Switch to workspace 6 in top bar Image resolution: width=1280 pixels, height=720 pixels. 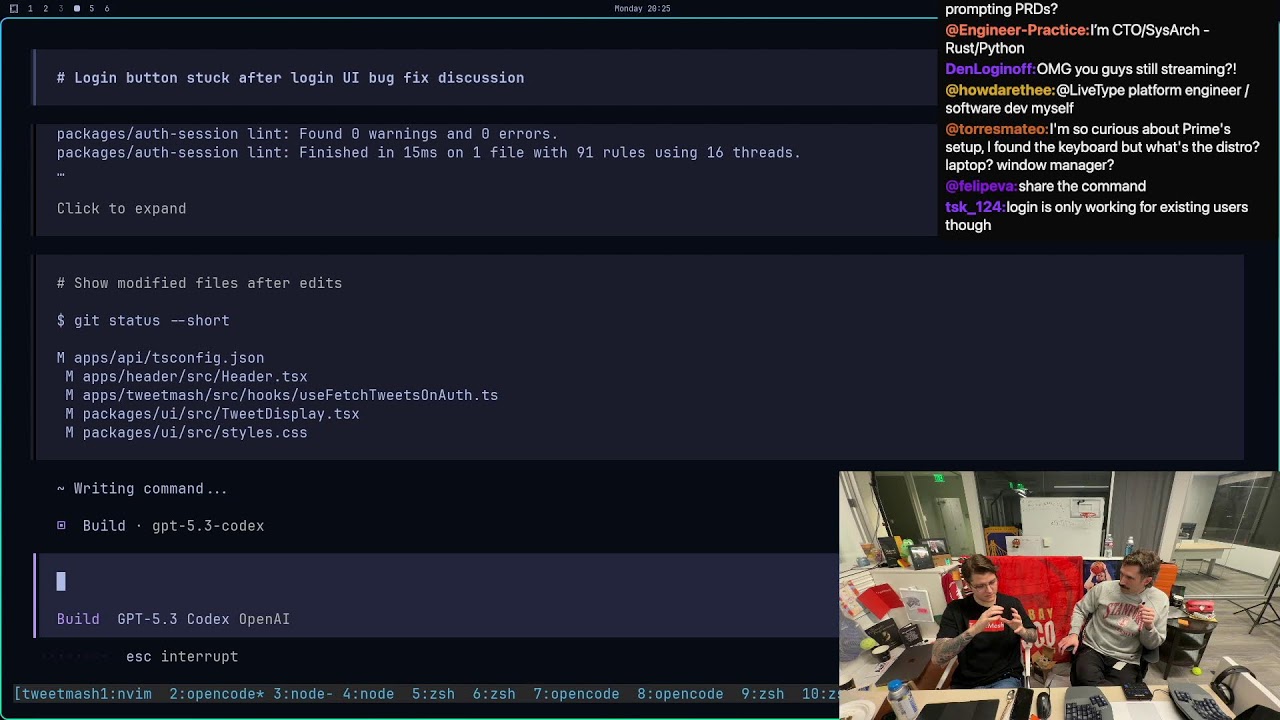pos(107,9)
